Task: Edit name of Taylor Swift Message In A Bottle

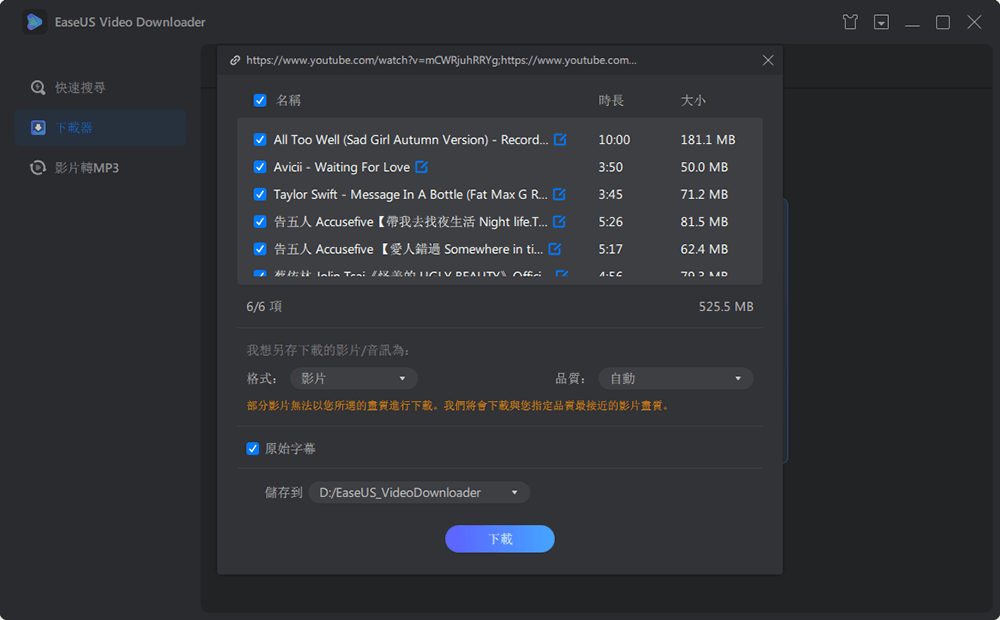Action: coord(559,194)
